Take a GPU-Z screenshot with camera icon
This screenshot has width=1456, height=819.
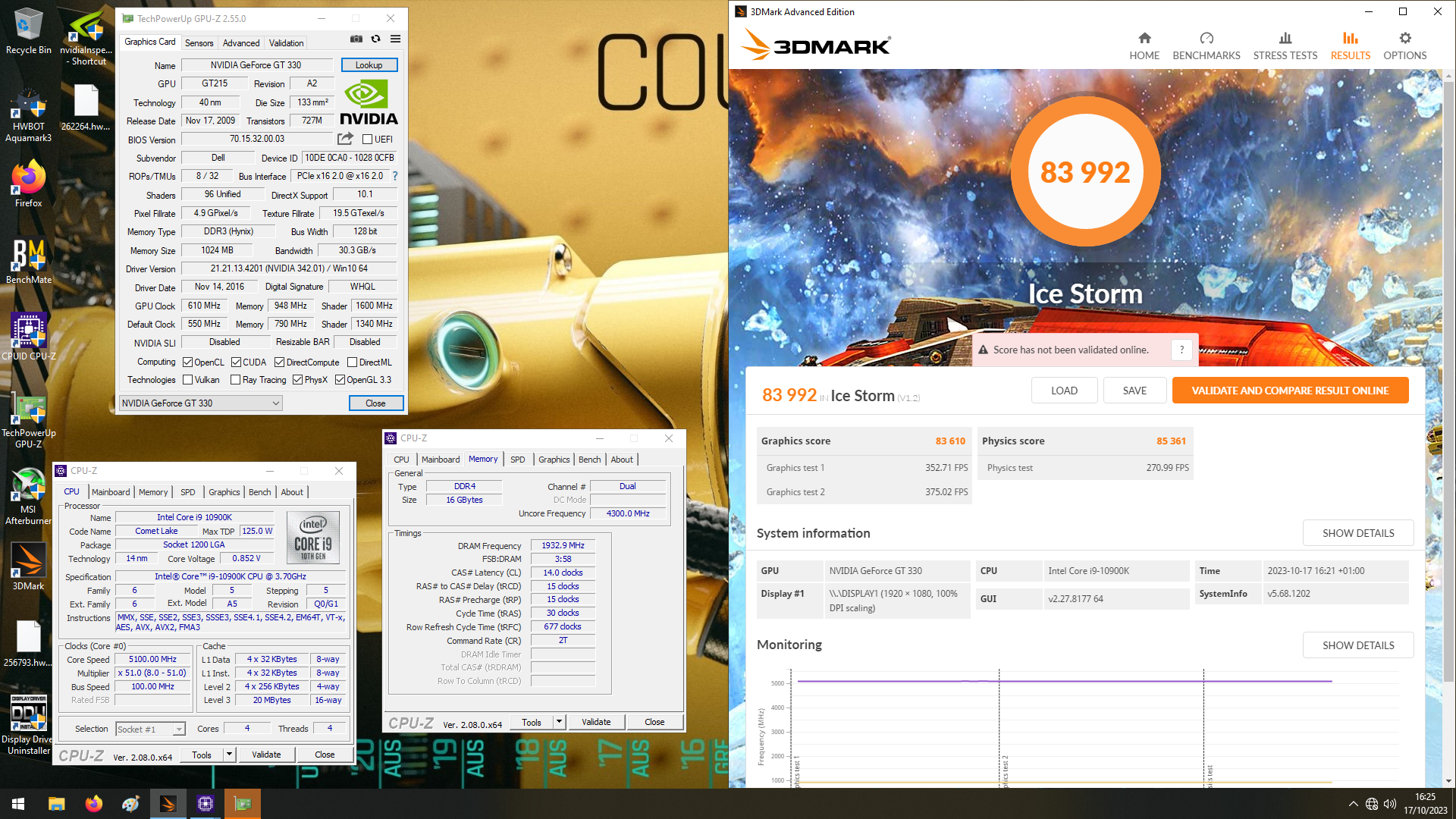pos(356,39)
